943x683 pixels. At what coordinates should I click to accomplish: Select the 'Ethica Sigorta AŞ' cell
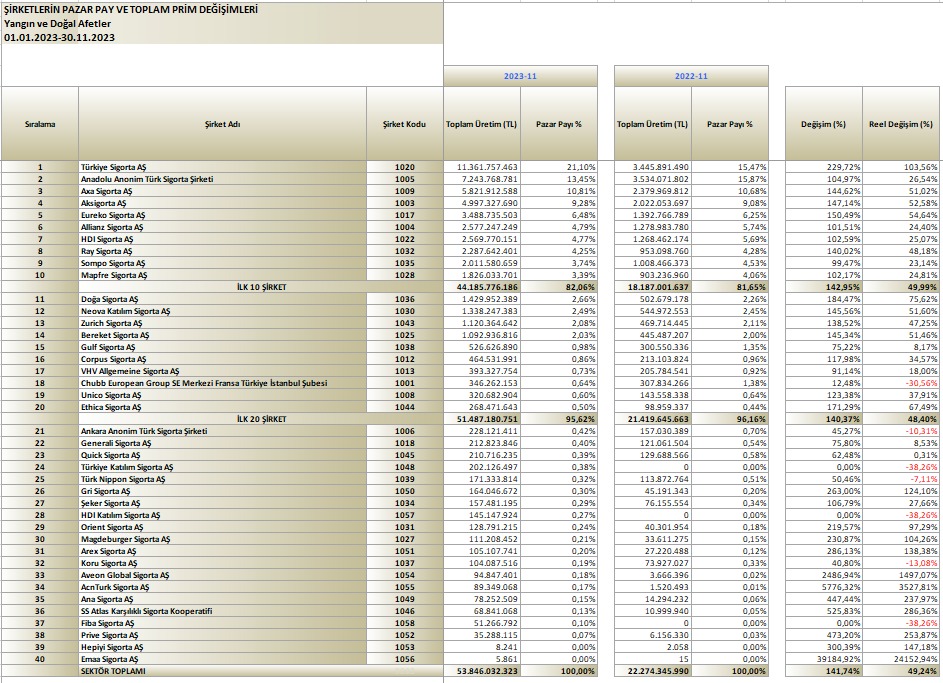[x=223, y=407]
